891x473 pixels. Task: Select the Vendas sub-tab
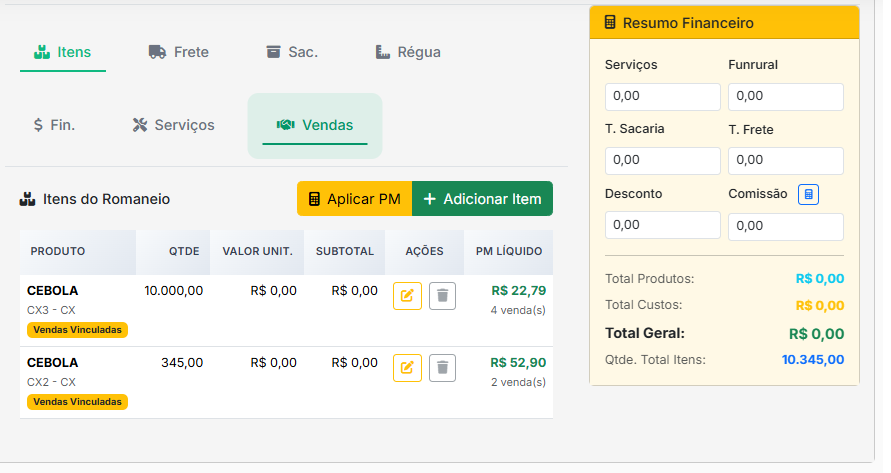(x=315, y=125)
